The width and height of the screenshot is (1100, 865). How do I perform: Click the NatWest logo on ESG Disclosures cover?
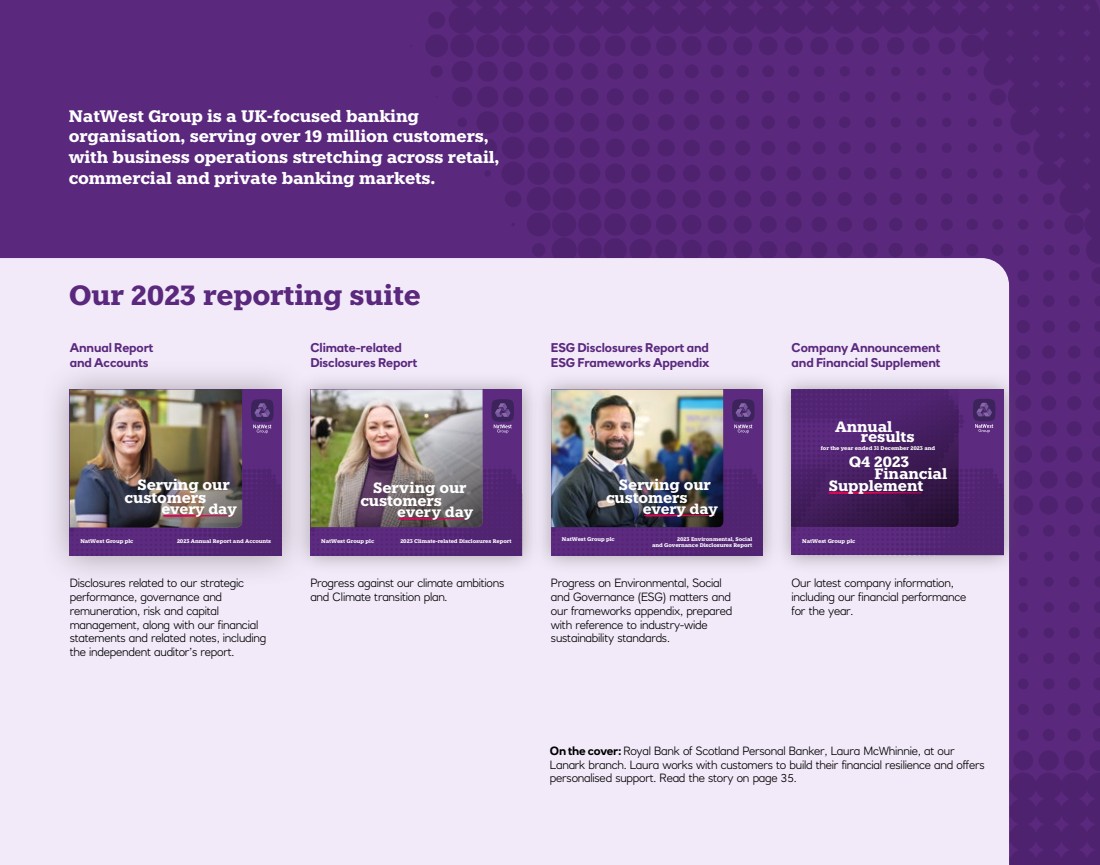click(x=743, y=415)
